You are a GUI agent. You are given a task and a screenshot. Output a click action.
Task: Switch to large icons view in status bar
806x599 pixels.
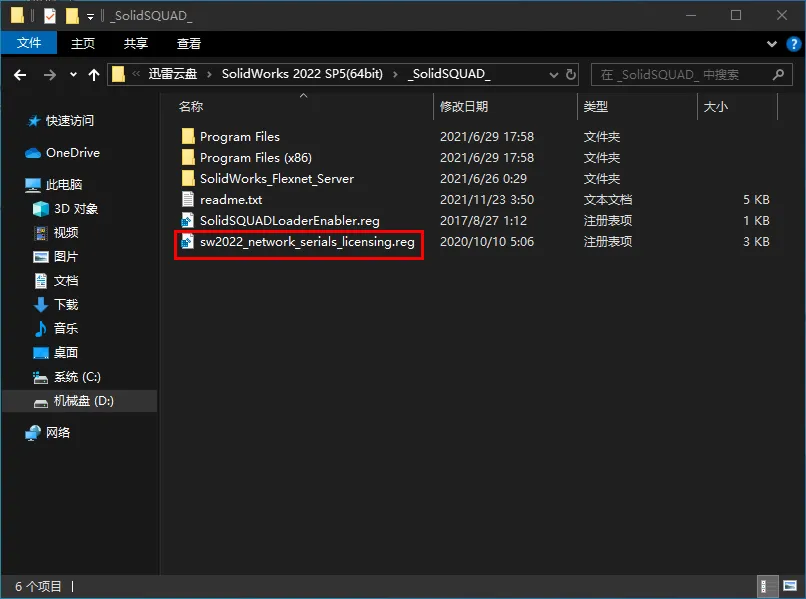[x=790, y=586]
